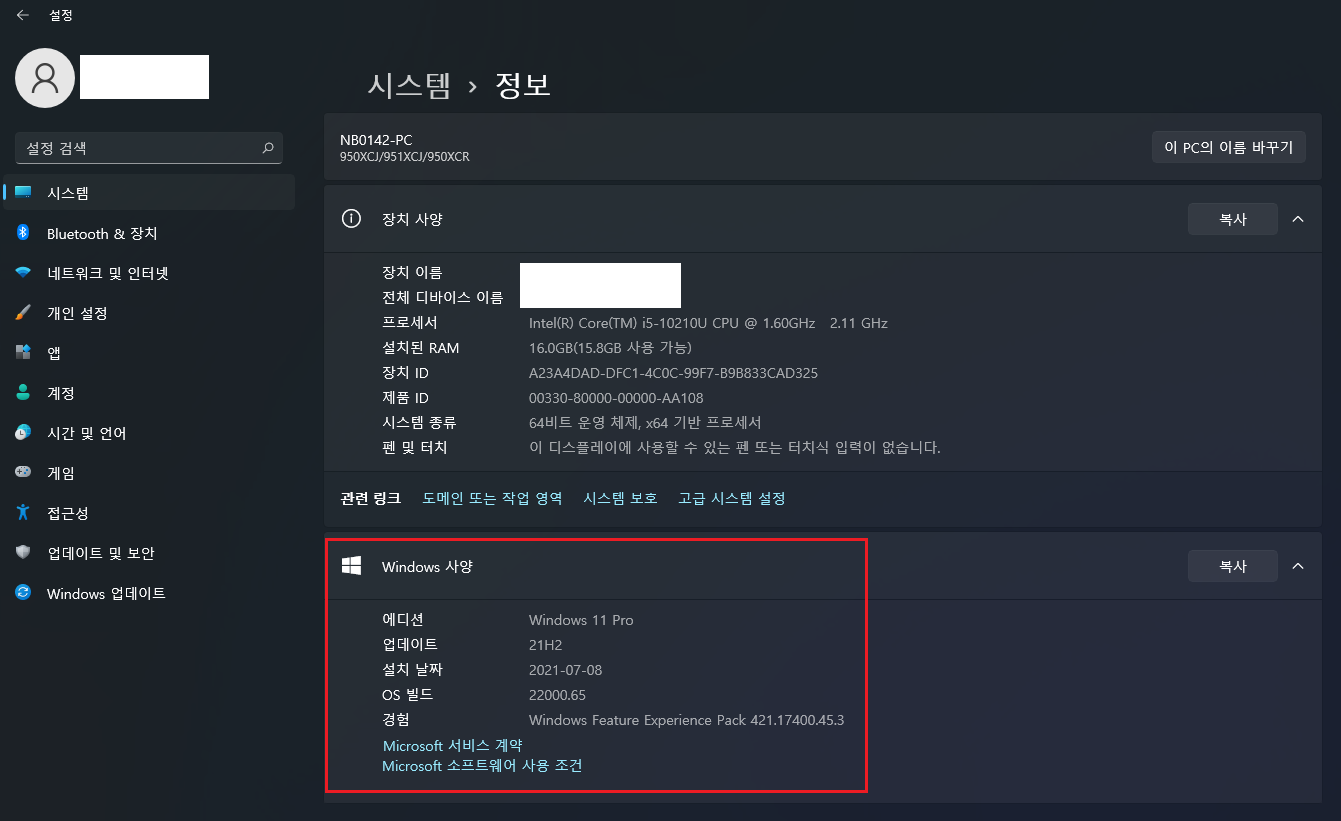Click the 2021-07-08 install date value

coord(566,670)
